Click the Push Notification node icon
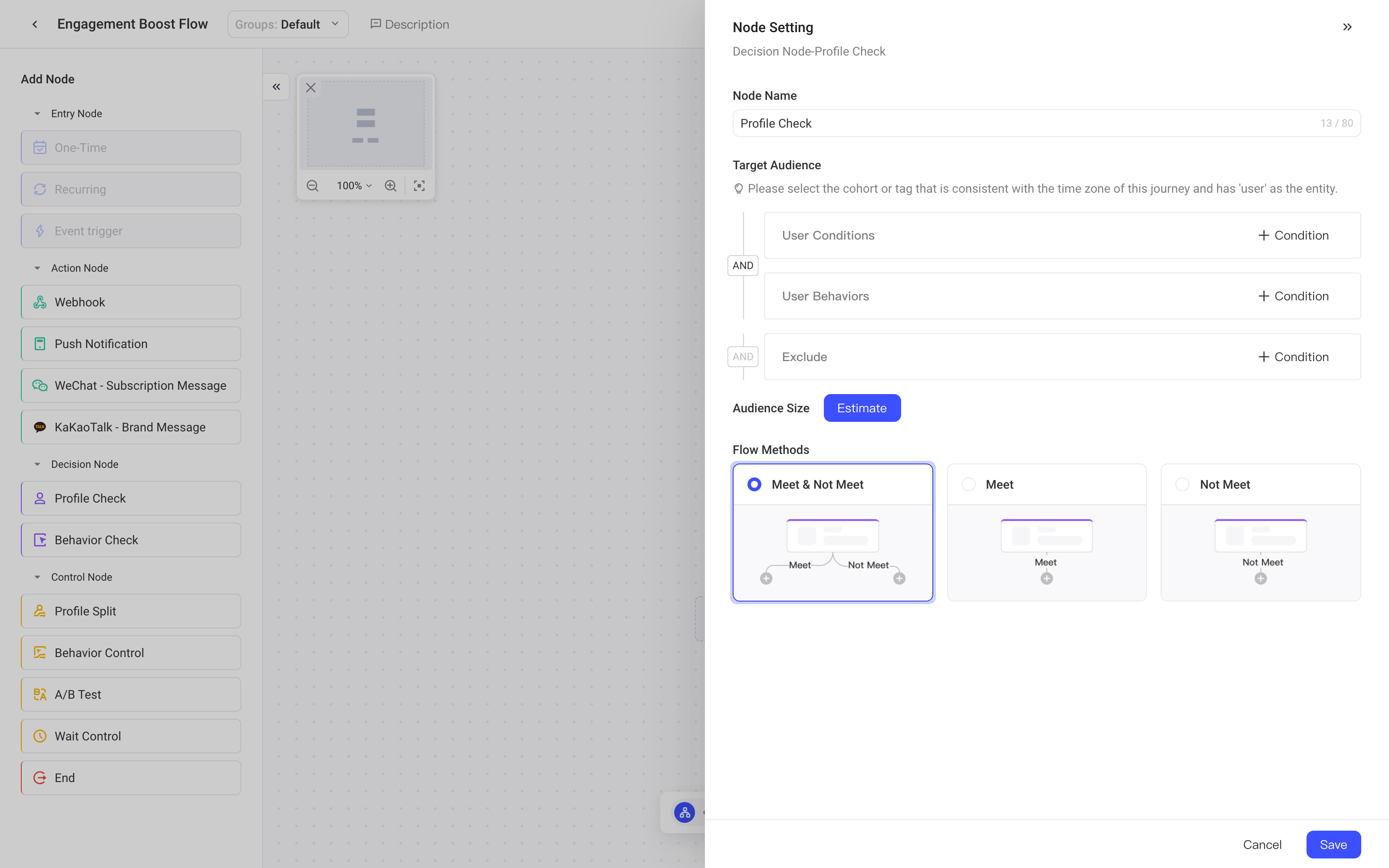Viewport: 1389px width, 868px height. (39, 344)
